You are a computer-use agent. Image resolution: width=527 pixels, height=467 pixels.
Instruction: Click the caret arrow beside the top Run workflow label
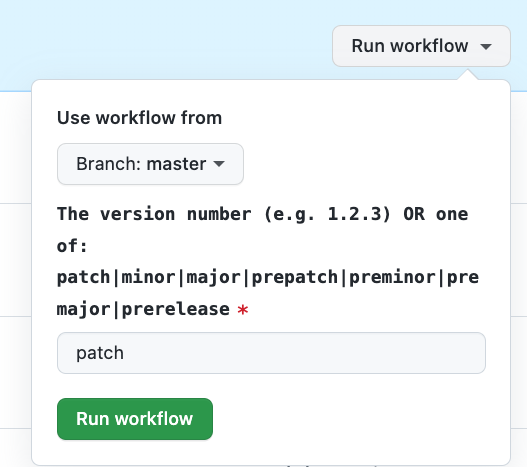coord(486,47)
